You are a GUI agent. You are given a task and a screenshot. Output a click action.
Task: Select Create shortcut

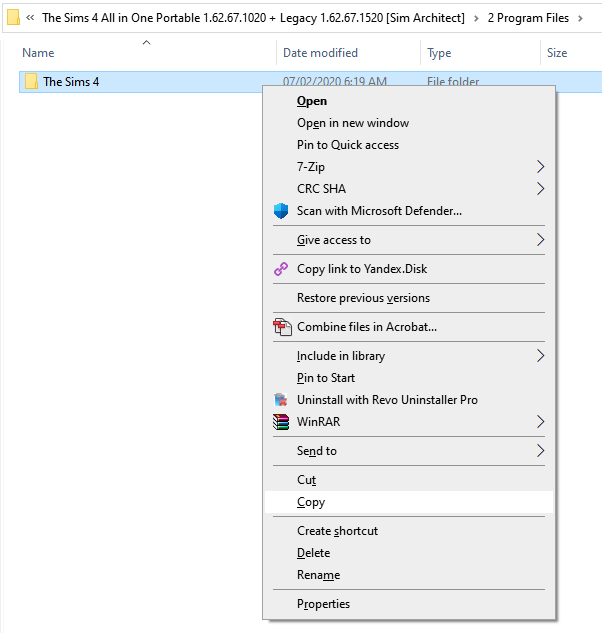point(409,531)
